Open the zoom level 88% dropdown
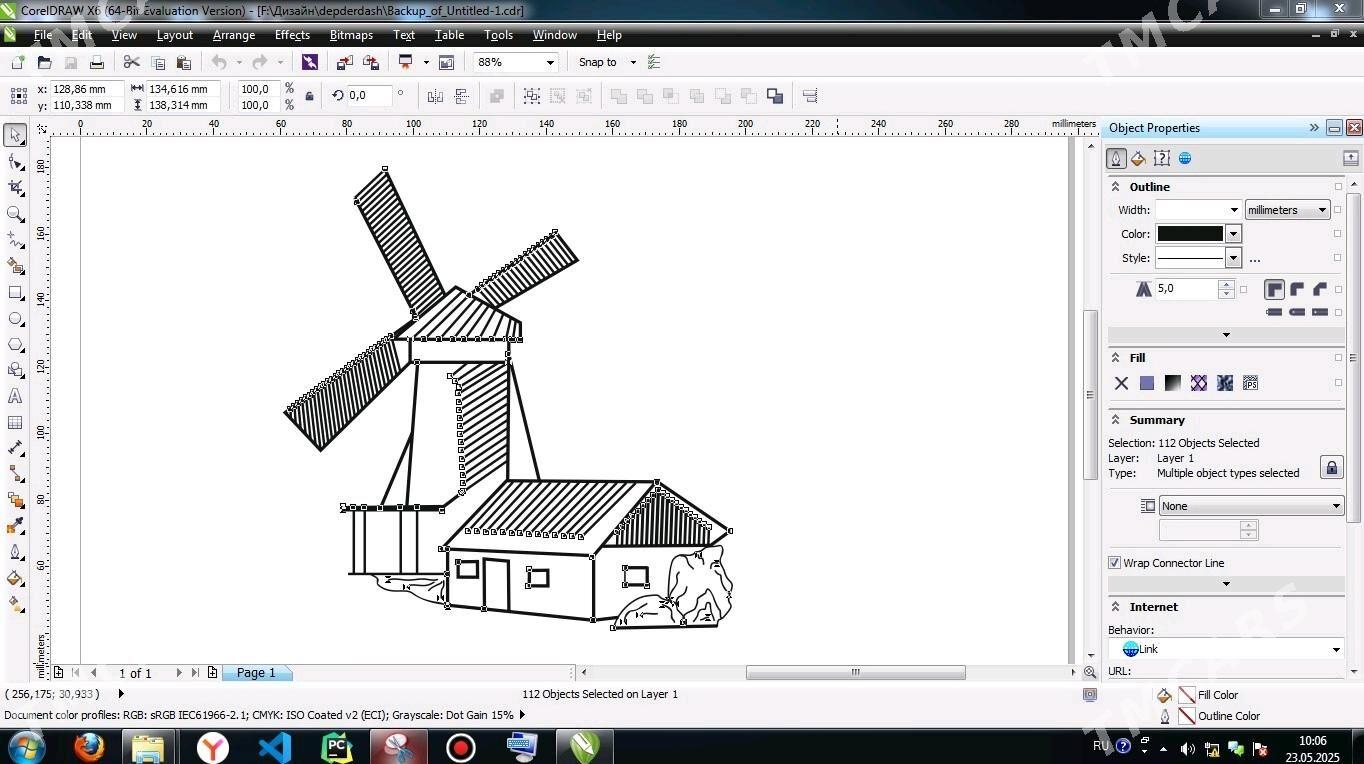 pos(550,62)
